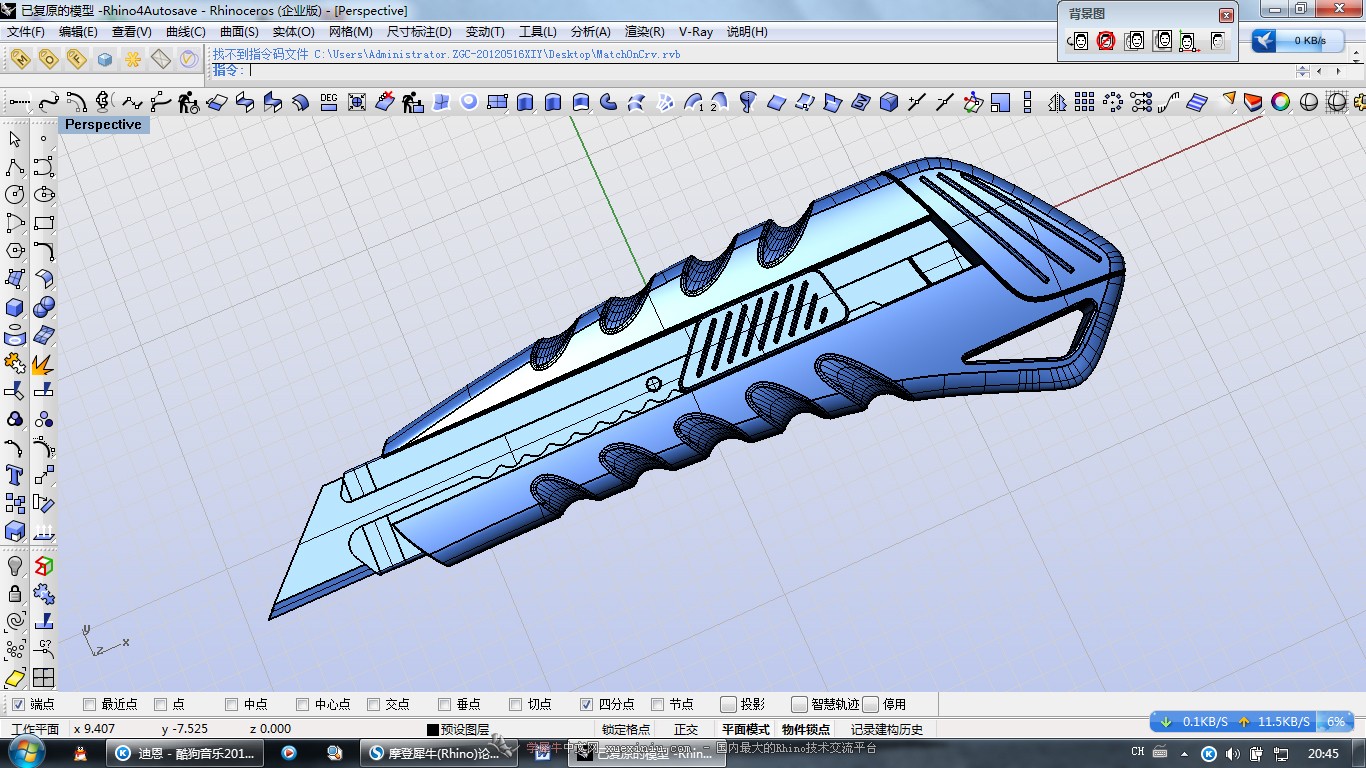Click the polar array icon

1113,101
